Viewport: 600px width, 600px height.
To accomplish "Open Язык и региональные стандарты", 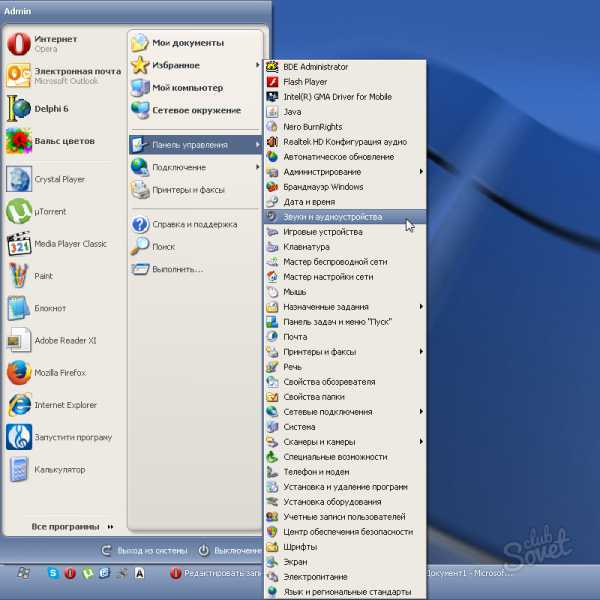I will (x=345, y=592).
